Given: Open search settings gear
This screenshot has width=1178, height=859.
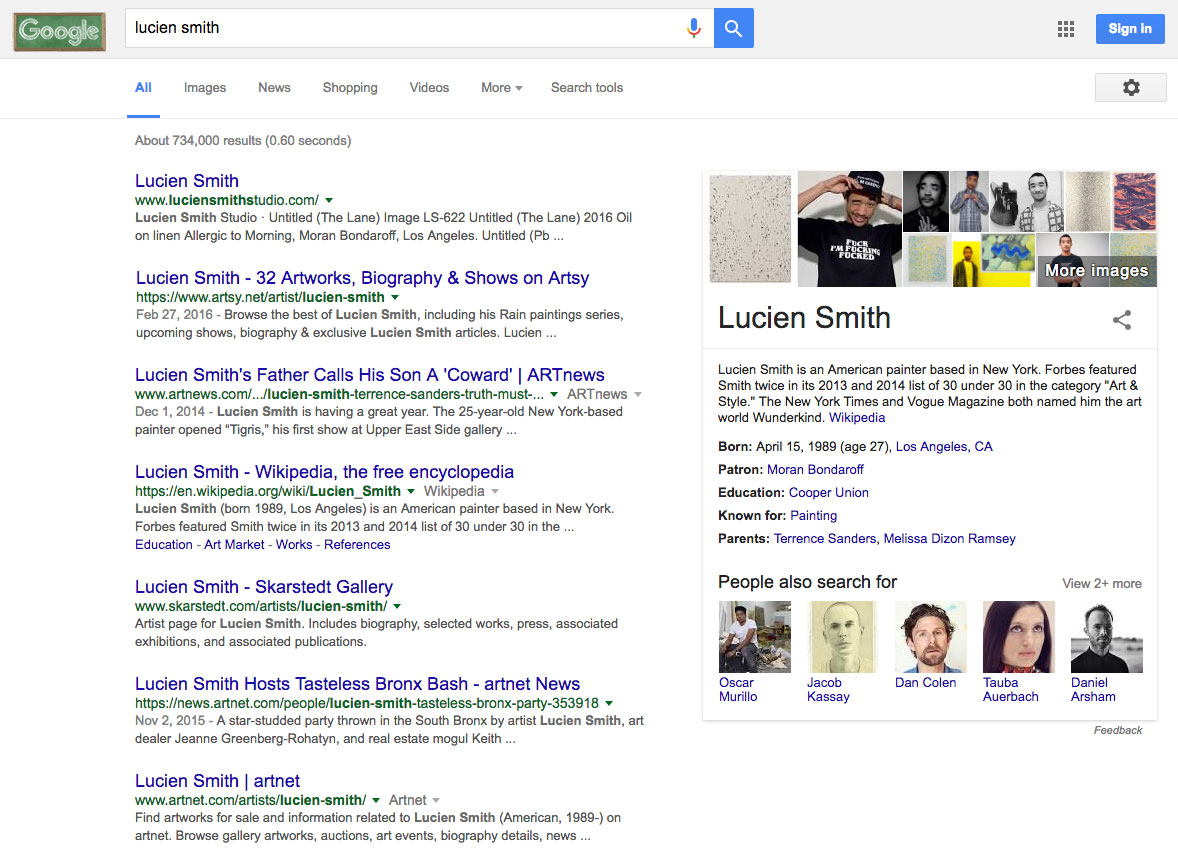Looking at the screenshot, I should tap(1131, 87).
